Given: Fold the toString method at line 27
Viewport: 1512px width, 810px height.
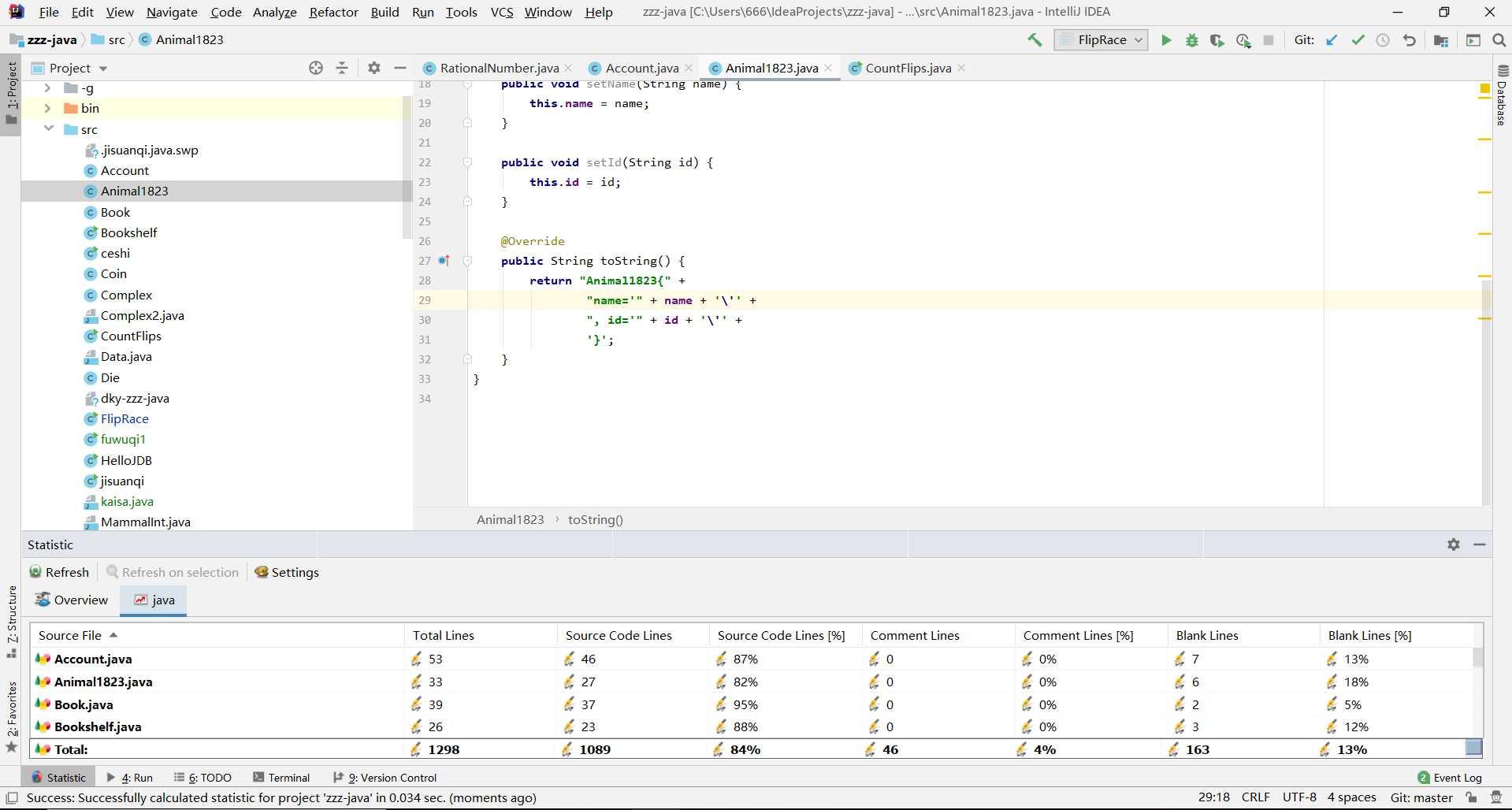Looking at the screenshot, I should (467, 261).
